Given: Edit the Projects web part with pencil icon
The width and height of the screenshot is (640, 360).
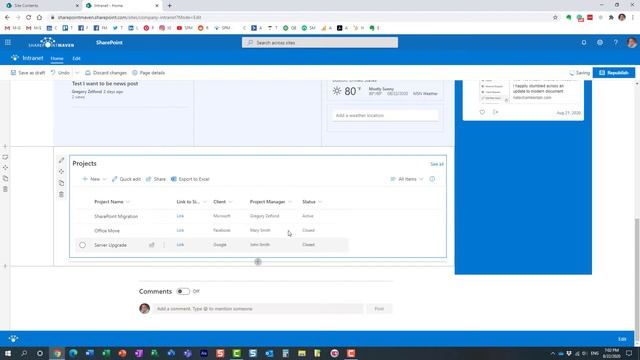Looking at the screenshot, I should [x=62, y=160].
